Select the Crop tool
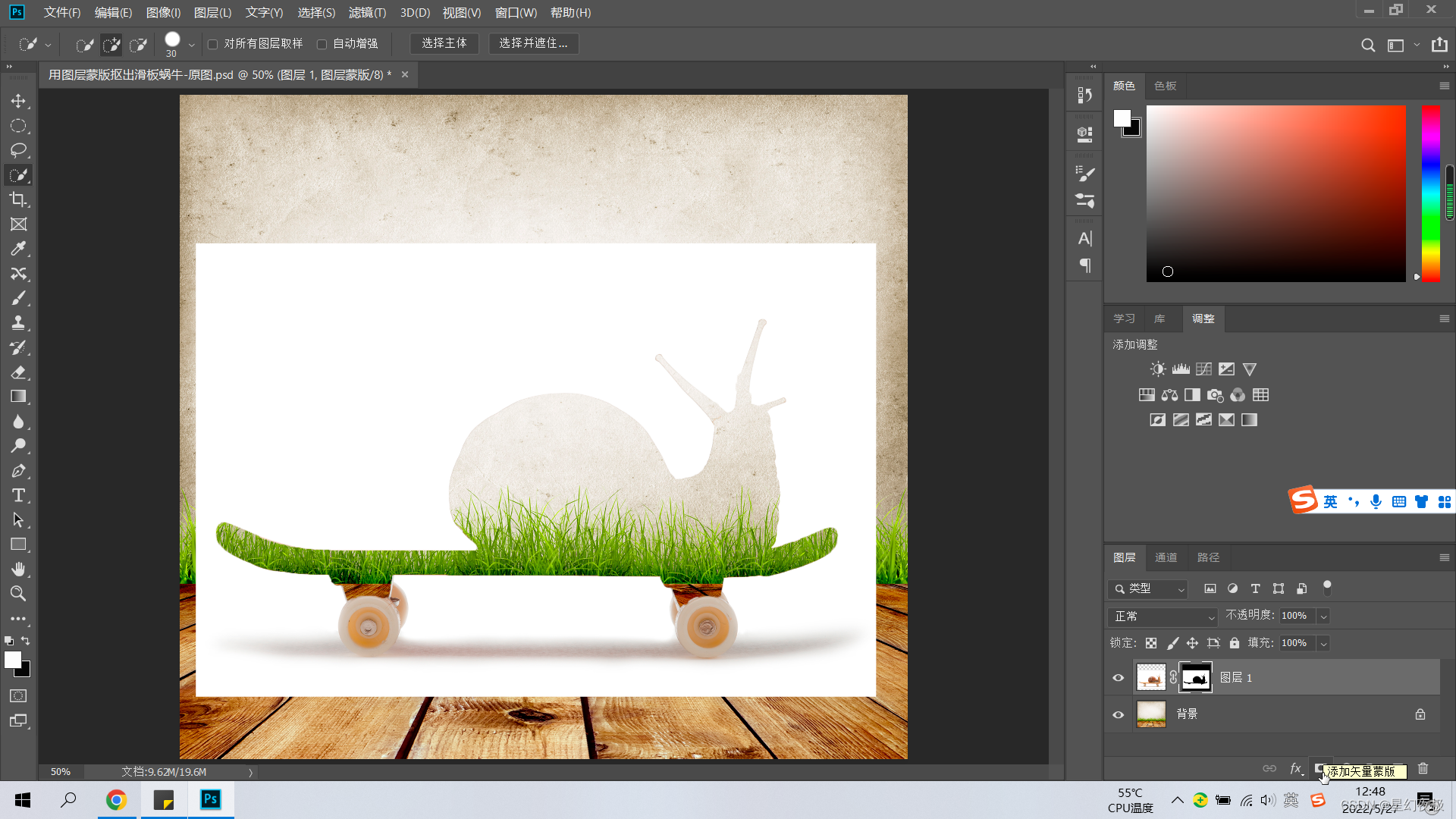1456x819 pixels. pos(18,199)
